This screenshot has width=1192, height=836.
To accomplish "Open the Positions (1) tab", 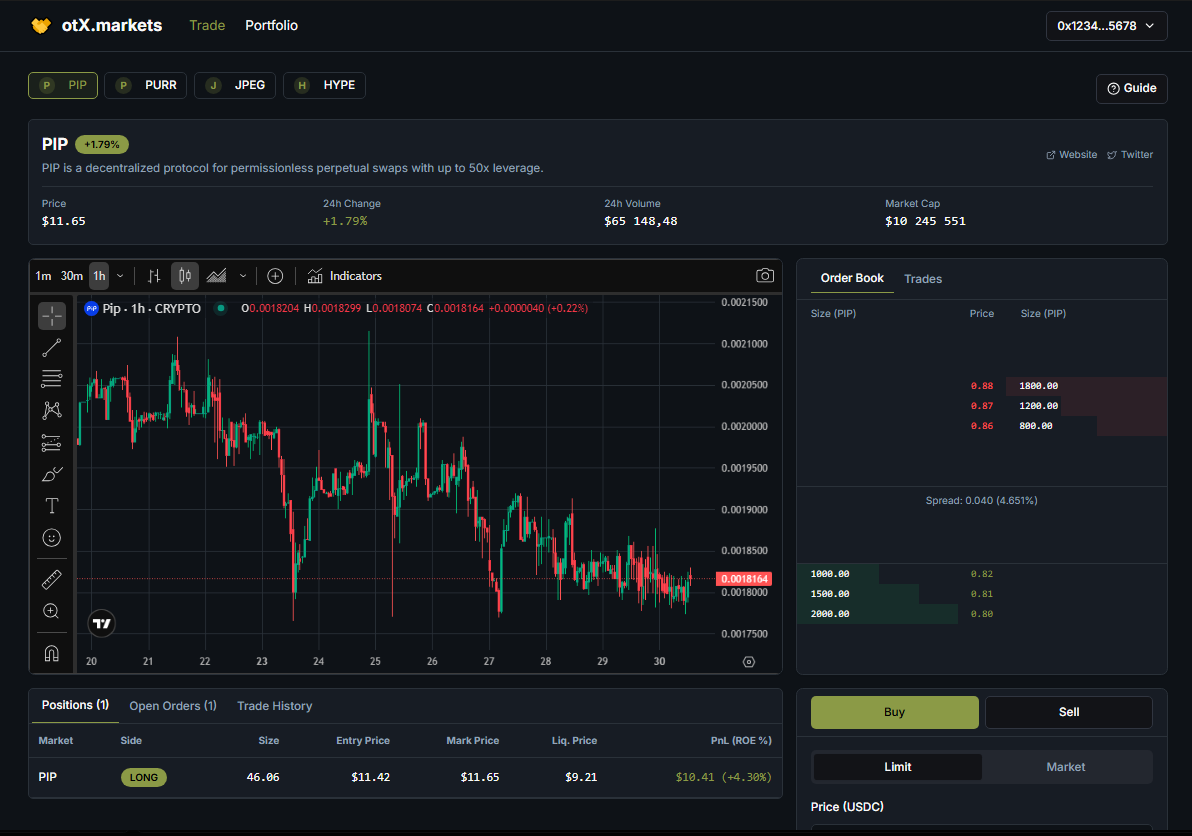I will (75, 705).
